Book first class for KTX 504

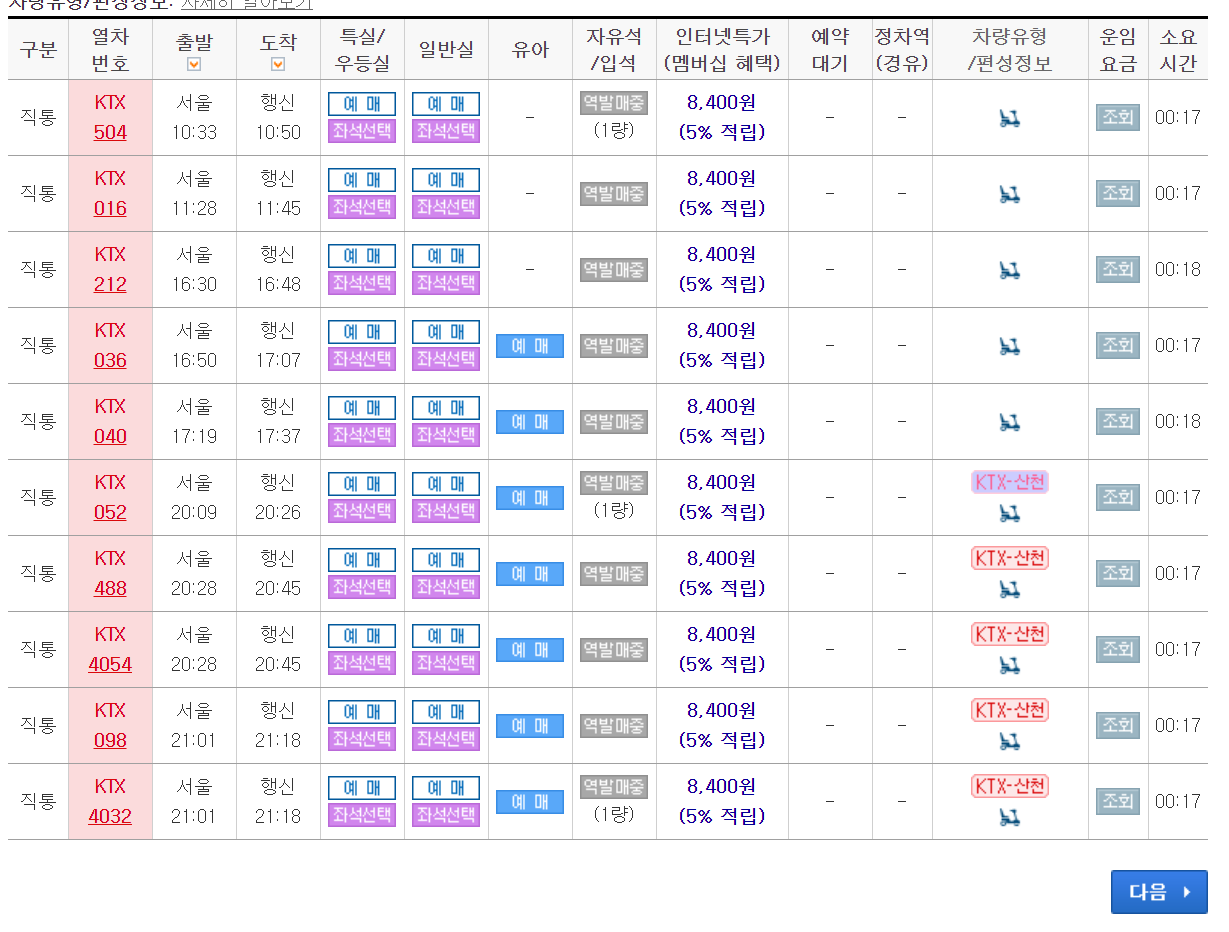[x=362, y=104]
